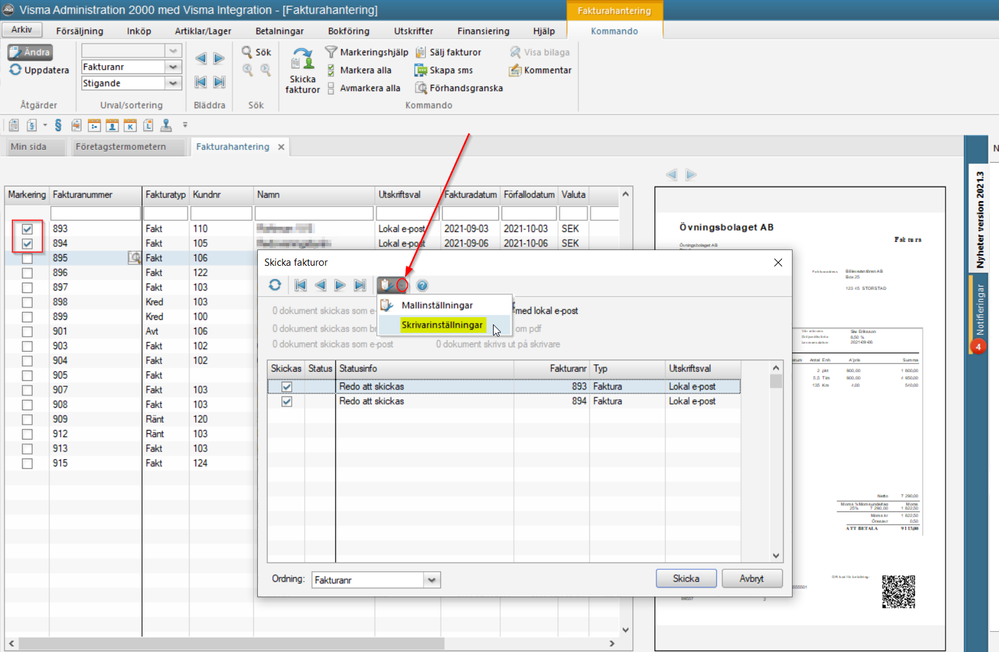Jump to last record in Bläddra group
The height and width of the screenshot is (652, 999).
tap(219, 82)
